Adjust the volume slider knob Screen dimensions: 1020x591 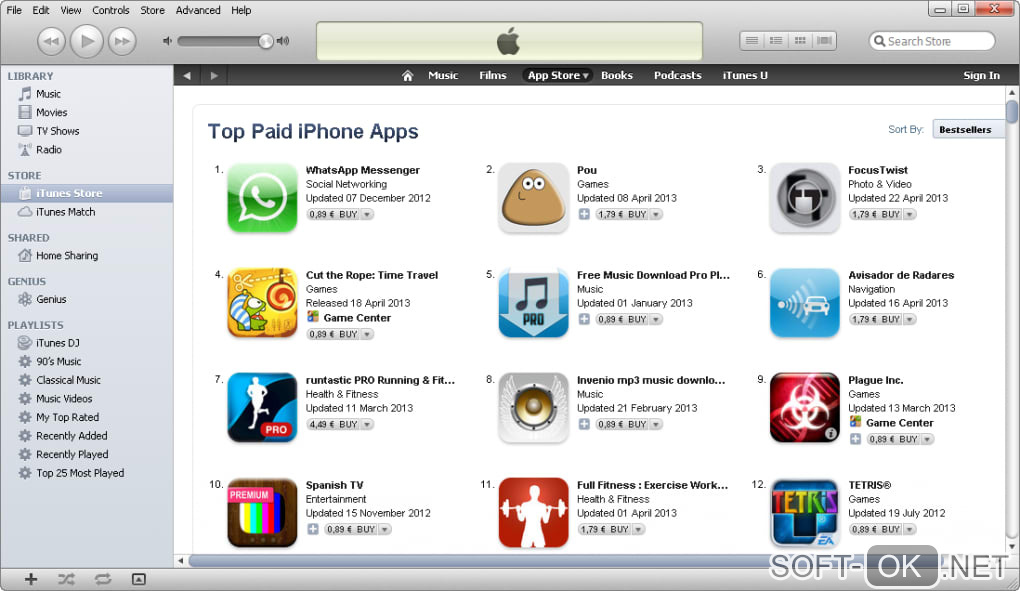point(265,41)
